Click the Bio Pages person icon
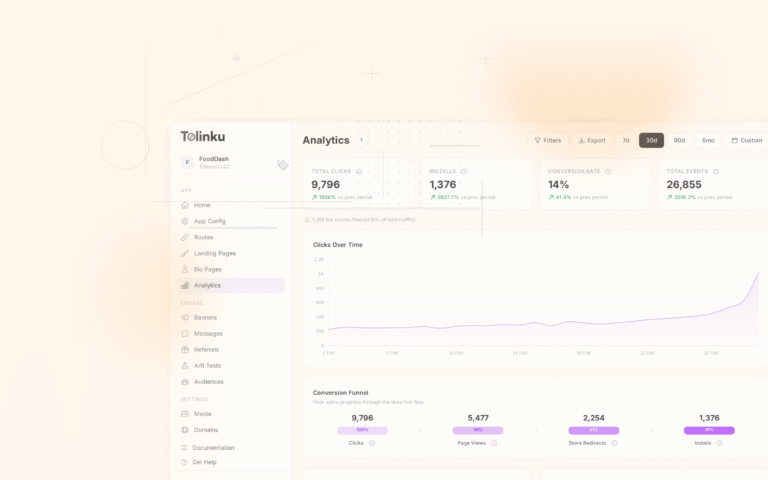Viewport: 768px width, 480px height. (185, 269)
